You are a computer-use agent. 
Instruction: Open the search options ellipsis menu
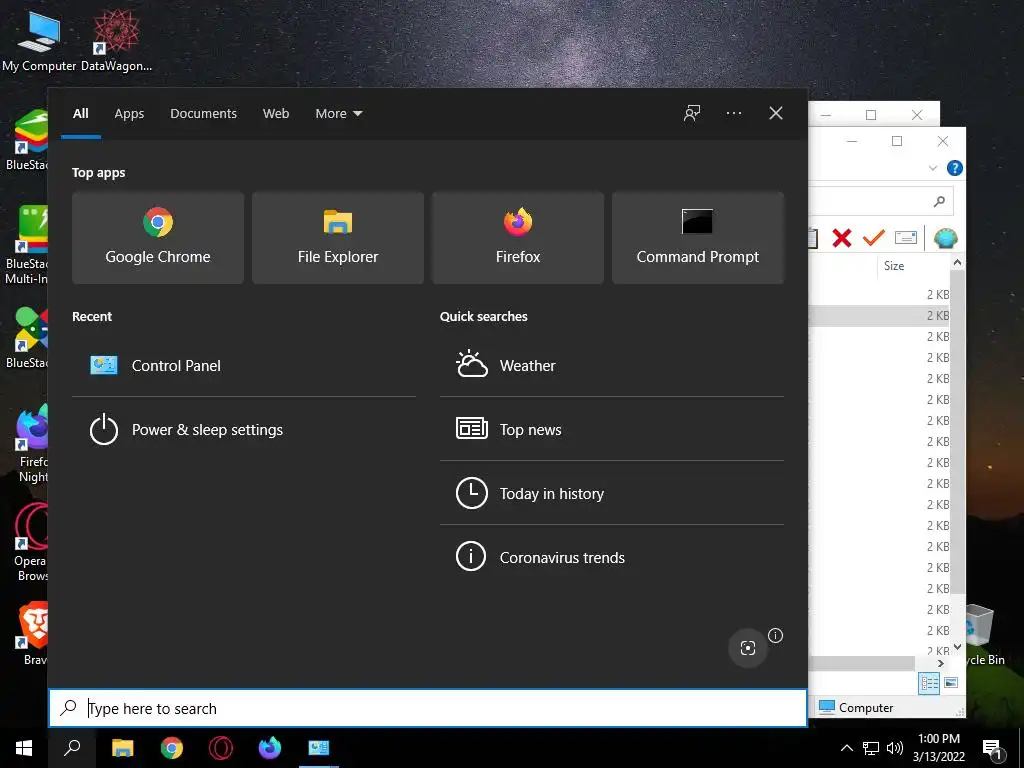733,113
